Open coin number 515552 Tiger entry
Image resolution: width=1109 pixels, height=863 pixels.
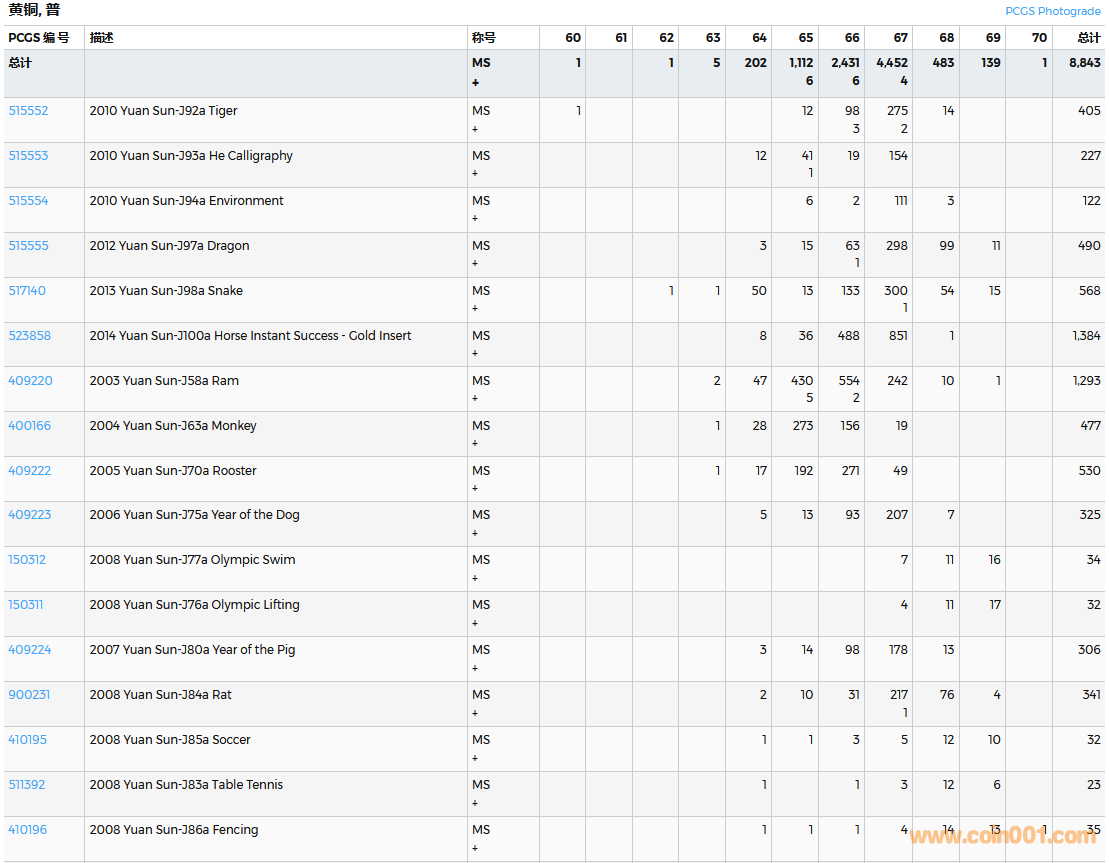(28, 111)
